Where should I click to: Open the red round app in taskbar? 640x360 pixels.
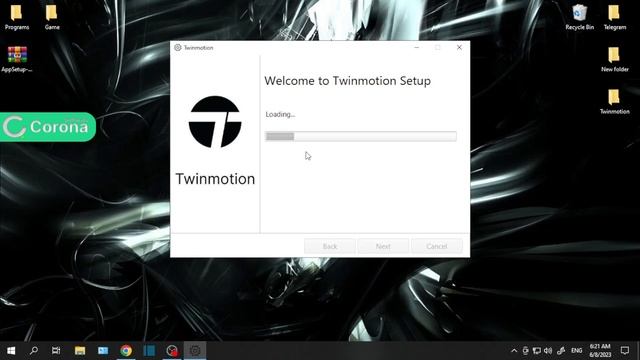tap(172, 351)
